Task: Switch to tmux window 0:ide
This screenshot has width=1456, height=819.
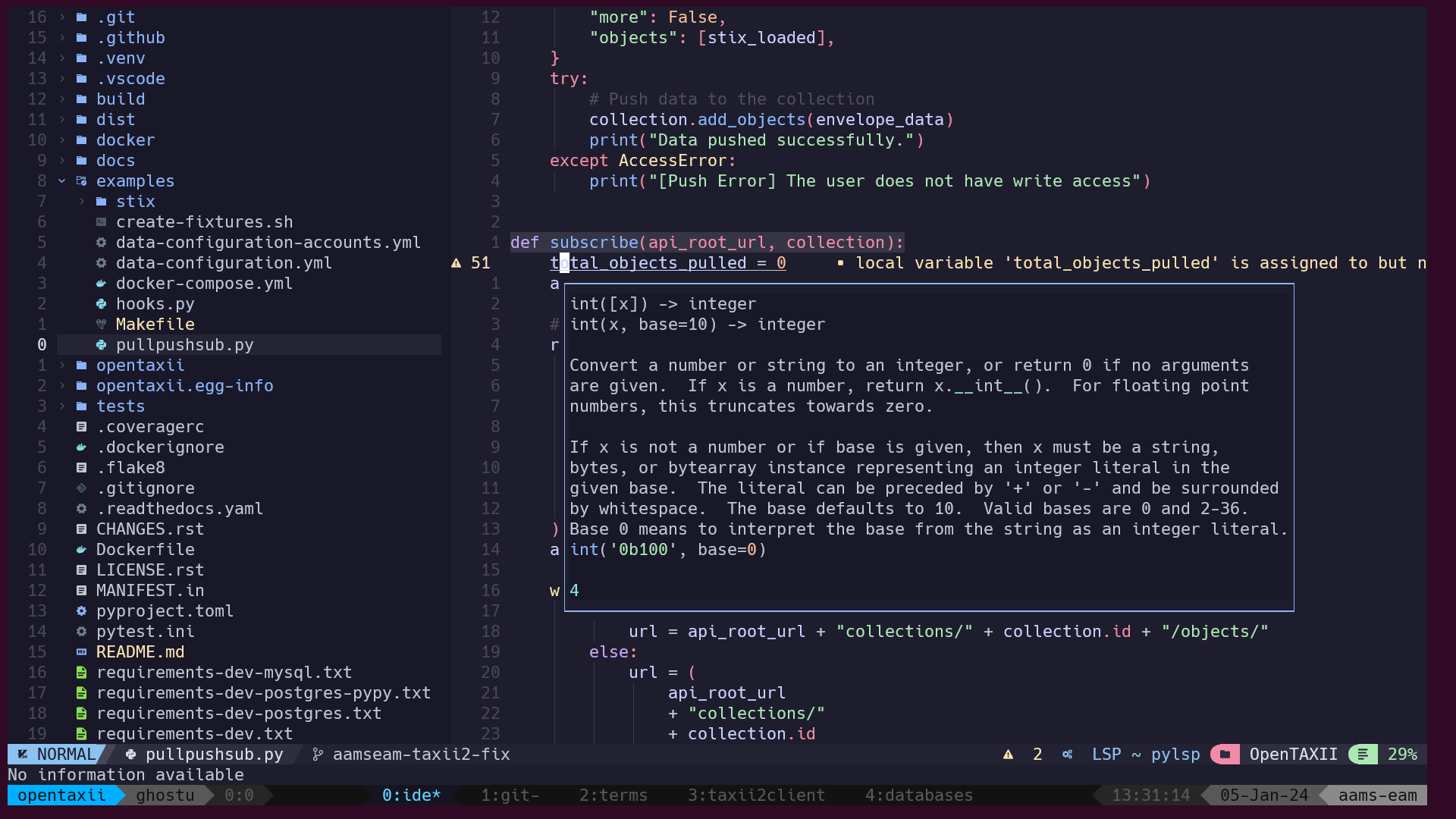Action: coord(412,795)
